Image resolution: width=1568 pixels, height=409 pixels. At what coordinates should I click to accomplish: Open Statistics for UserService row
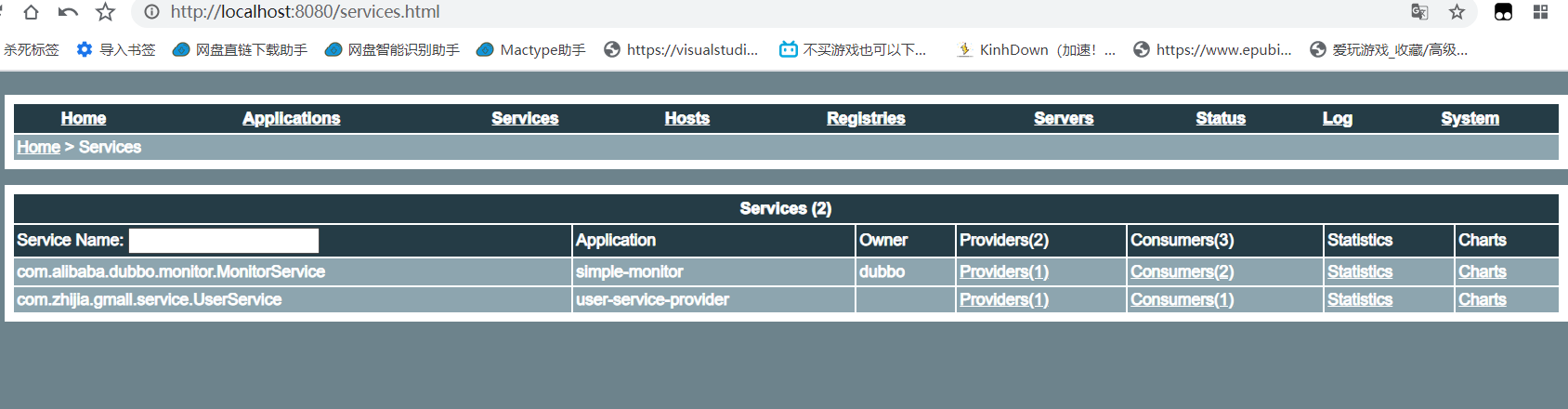1360,299
